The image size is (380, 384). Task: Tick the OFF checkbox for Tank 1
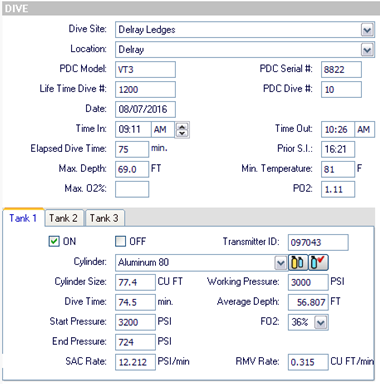pos(120,241)
